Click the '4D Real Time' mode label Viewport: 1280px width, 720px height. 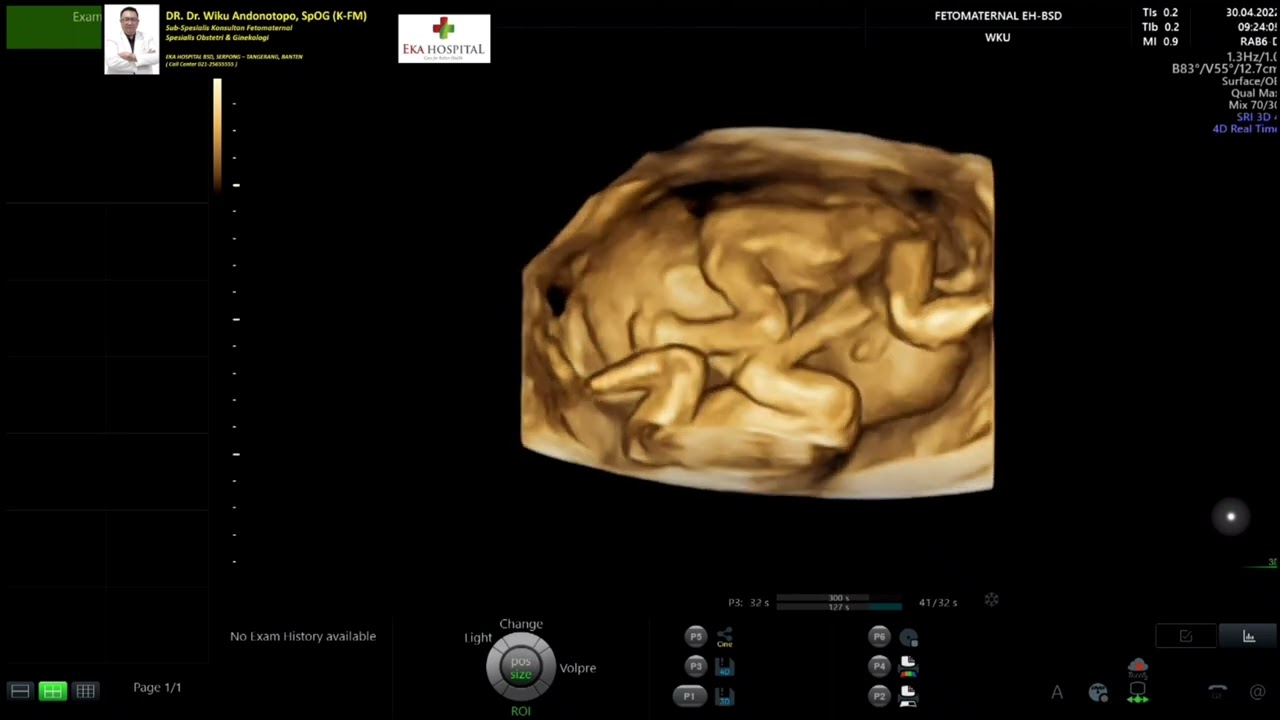click(1245, 129)
